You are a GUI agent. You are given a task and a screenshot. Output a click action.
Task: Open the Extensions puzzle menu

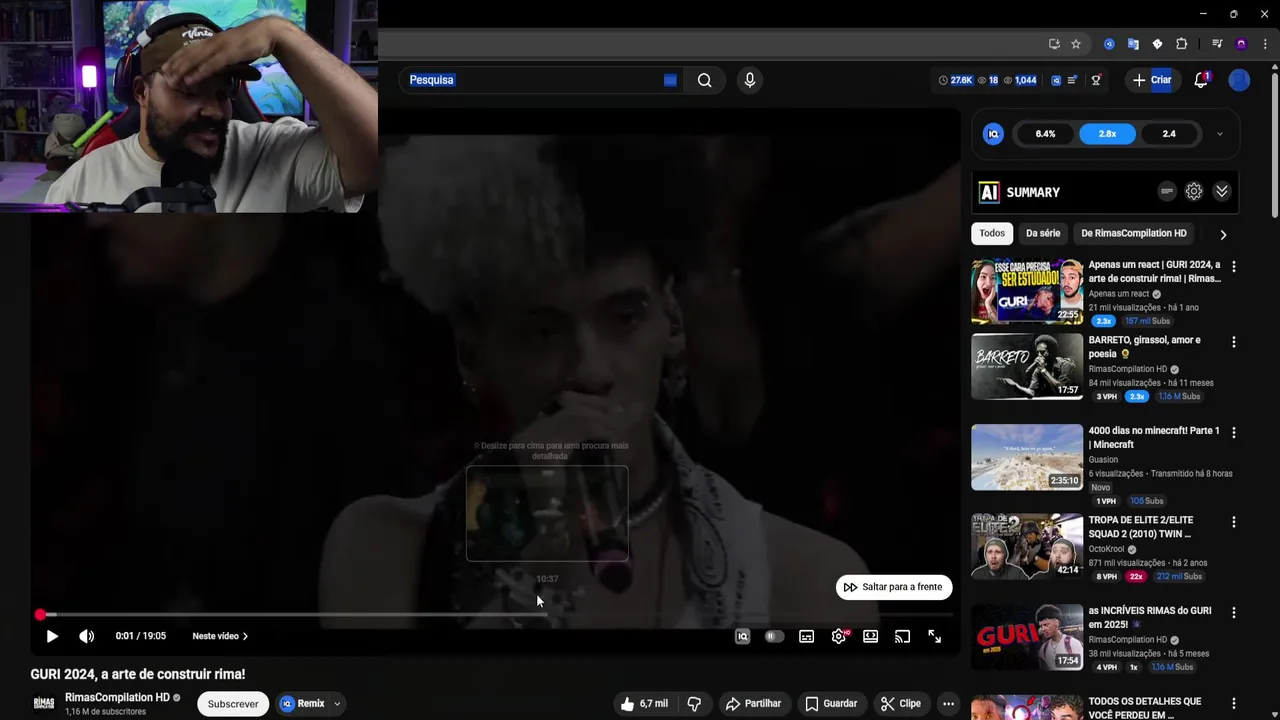[x=1181, y=44]
